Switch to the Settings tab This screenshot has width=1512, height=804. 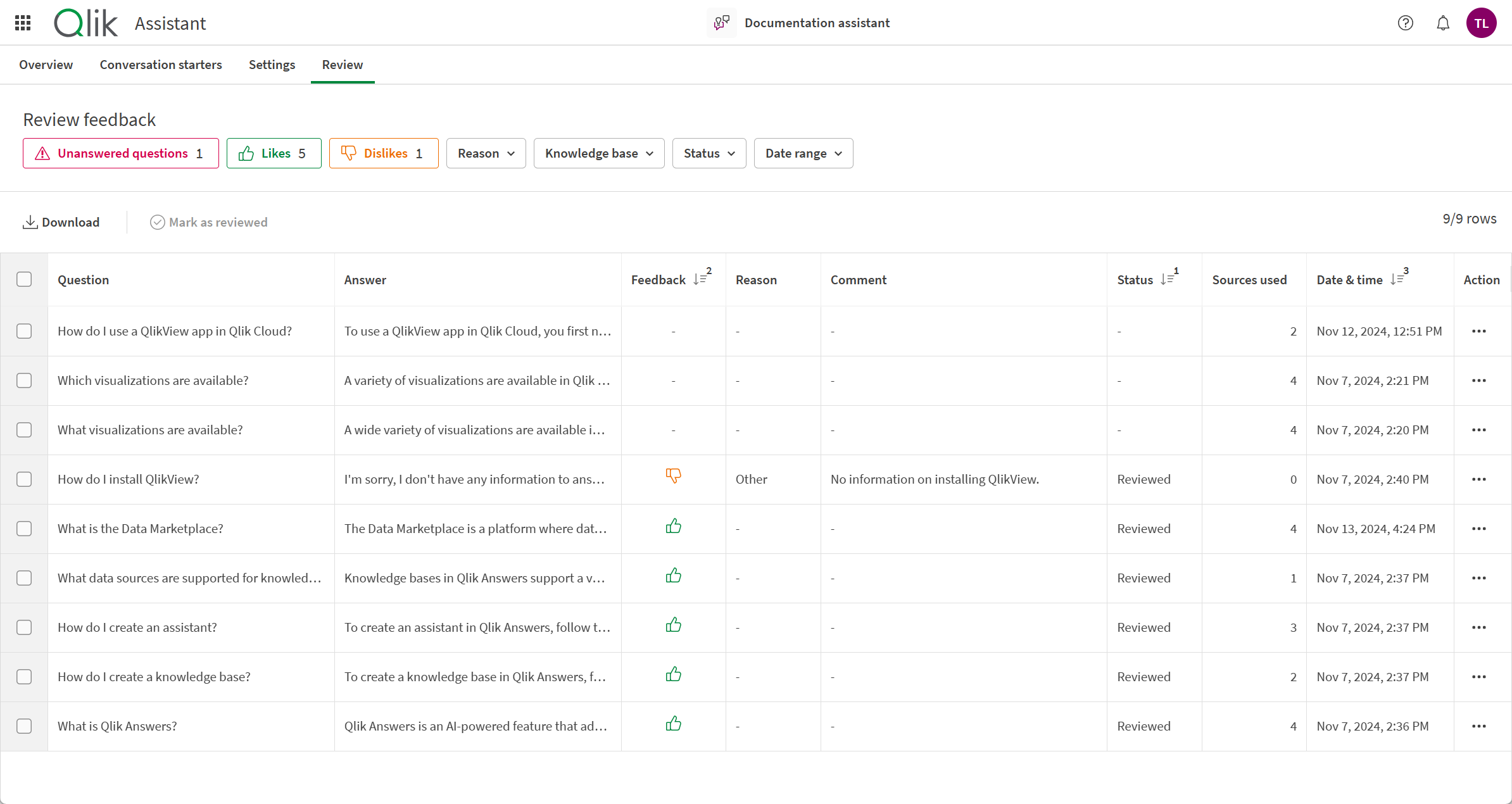(x=272, y=64)
